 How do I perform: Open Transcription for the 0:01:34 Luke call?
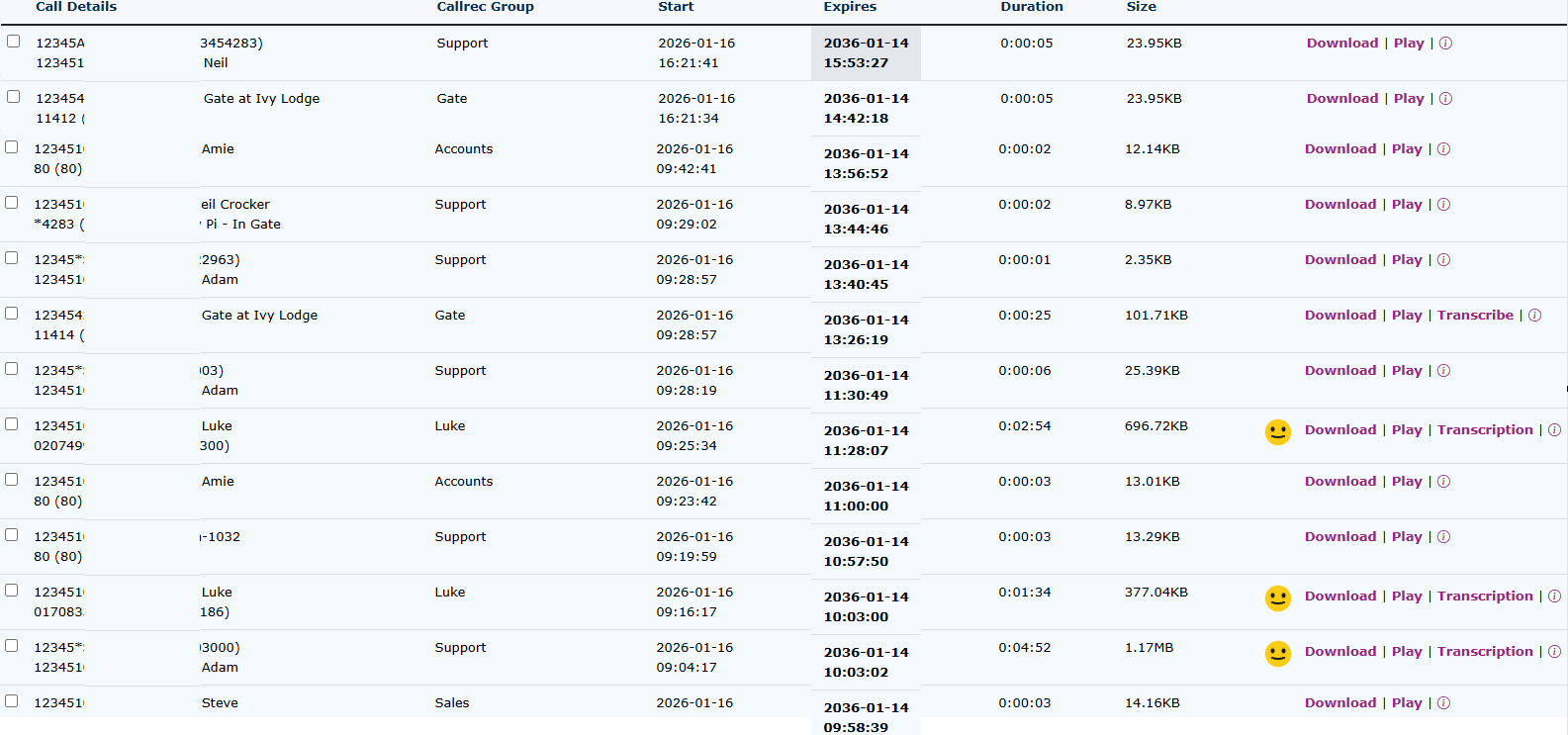1484,597
